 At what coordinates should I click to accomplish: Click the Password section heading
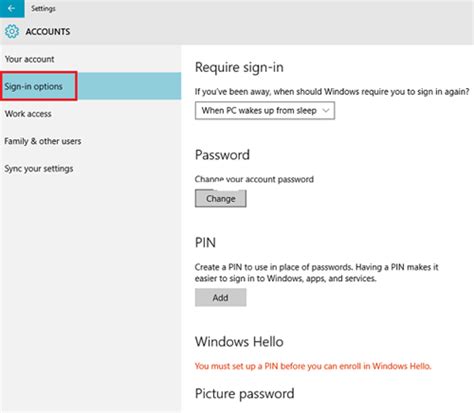point(222,155)
